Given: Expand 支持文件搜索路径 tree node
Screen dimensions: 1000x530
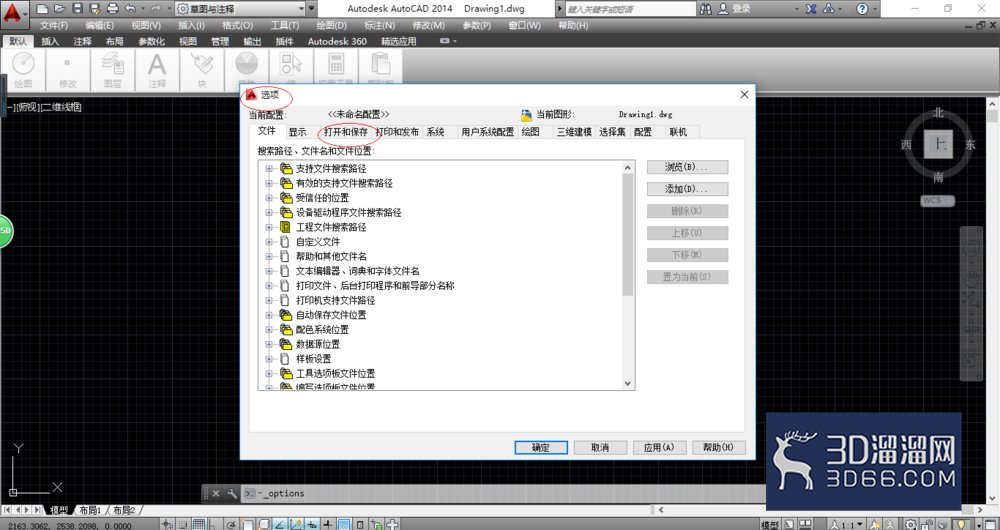Looking at the screenshot, I should pos(268,168).
